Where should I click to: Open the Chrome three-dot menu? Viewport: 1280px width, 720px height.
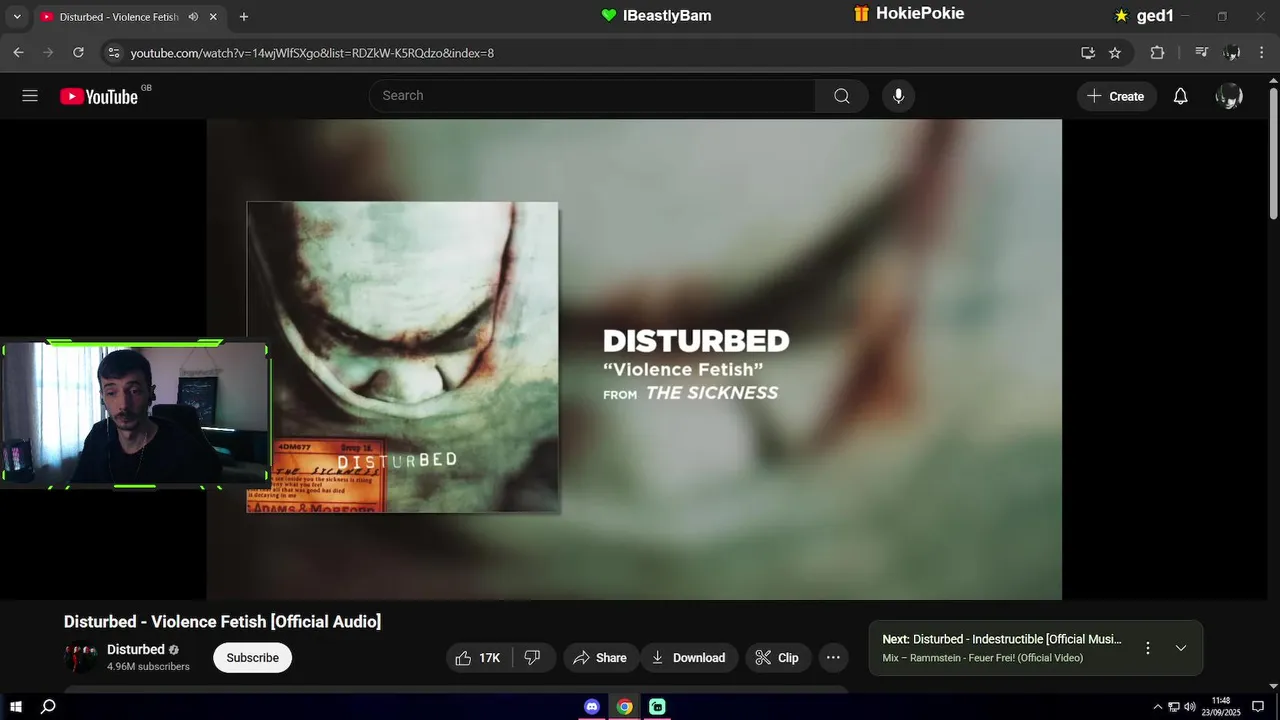click(x=1261, y=53)
